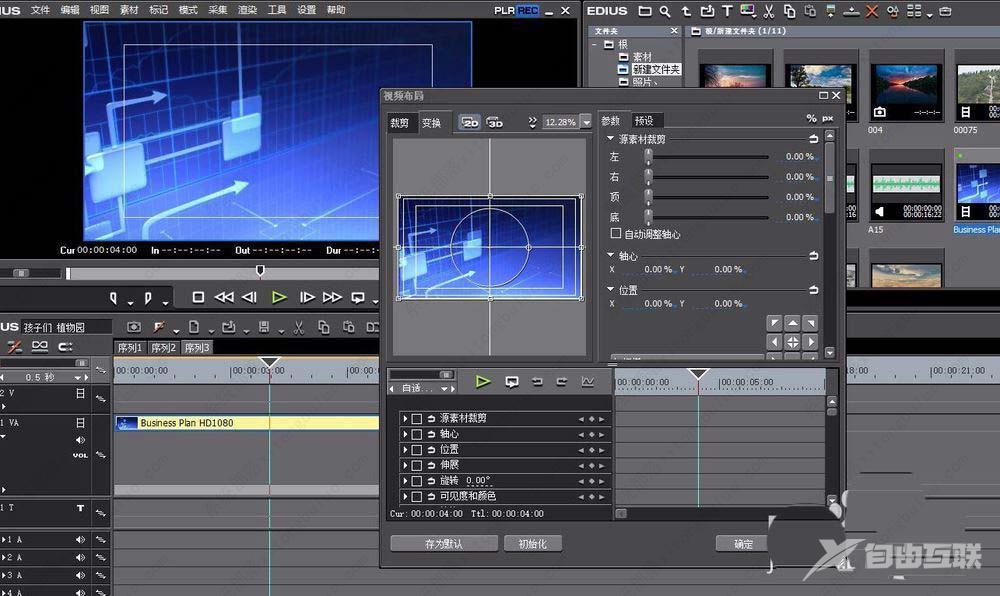
Task: Select the 序列2 timeline tab
Action: (x=163, y=347)
